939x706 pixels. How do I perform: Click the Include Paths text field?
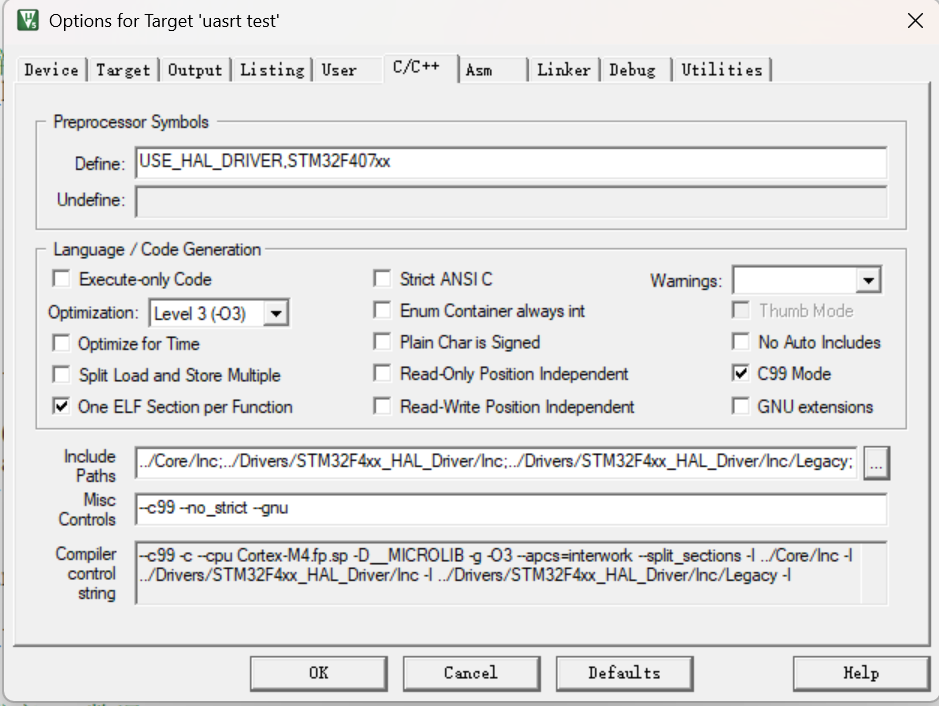[x=496, y=462]
